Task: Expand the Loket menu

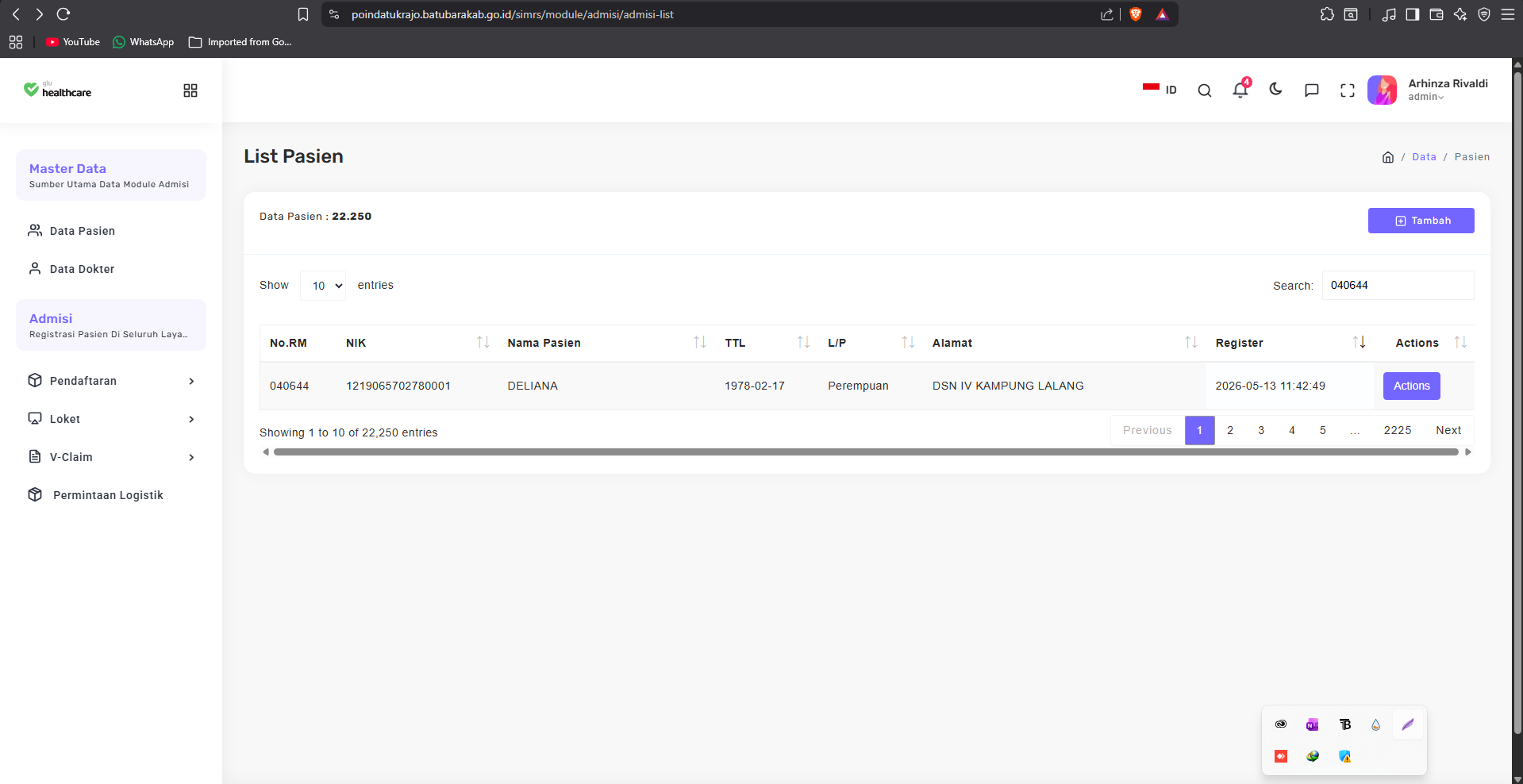Action: coord(111,419)
